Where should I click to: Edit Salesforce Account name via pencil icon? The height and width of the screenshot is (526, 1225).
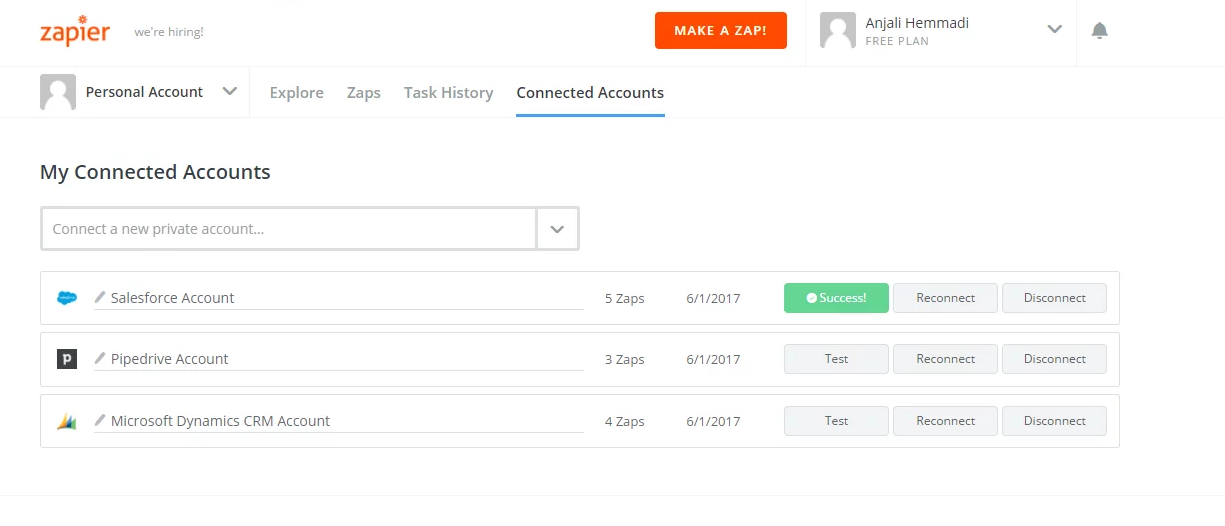tap(100, 297)
